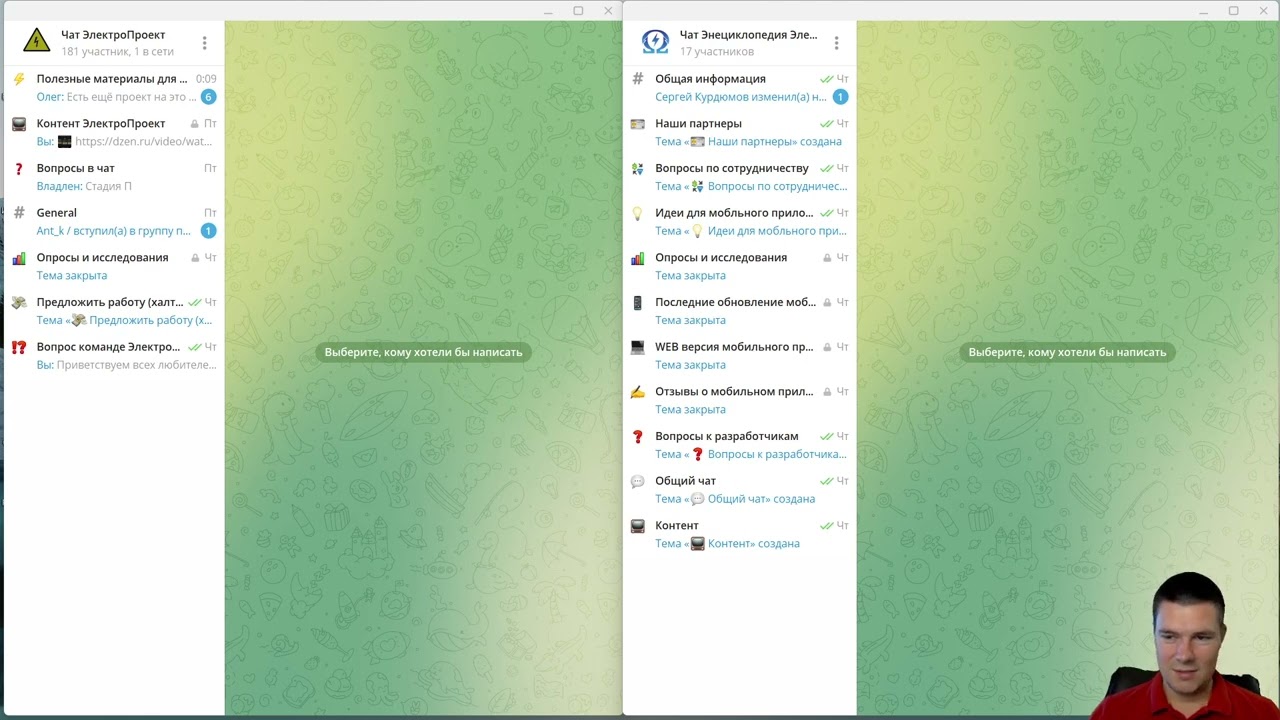The height and width of the screenshot is (720, 1280).
Task: Open the Полезные материалы для topic
Action: coord(113,88)
